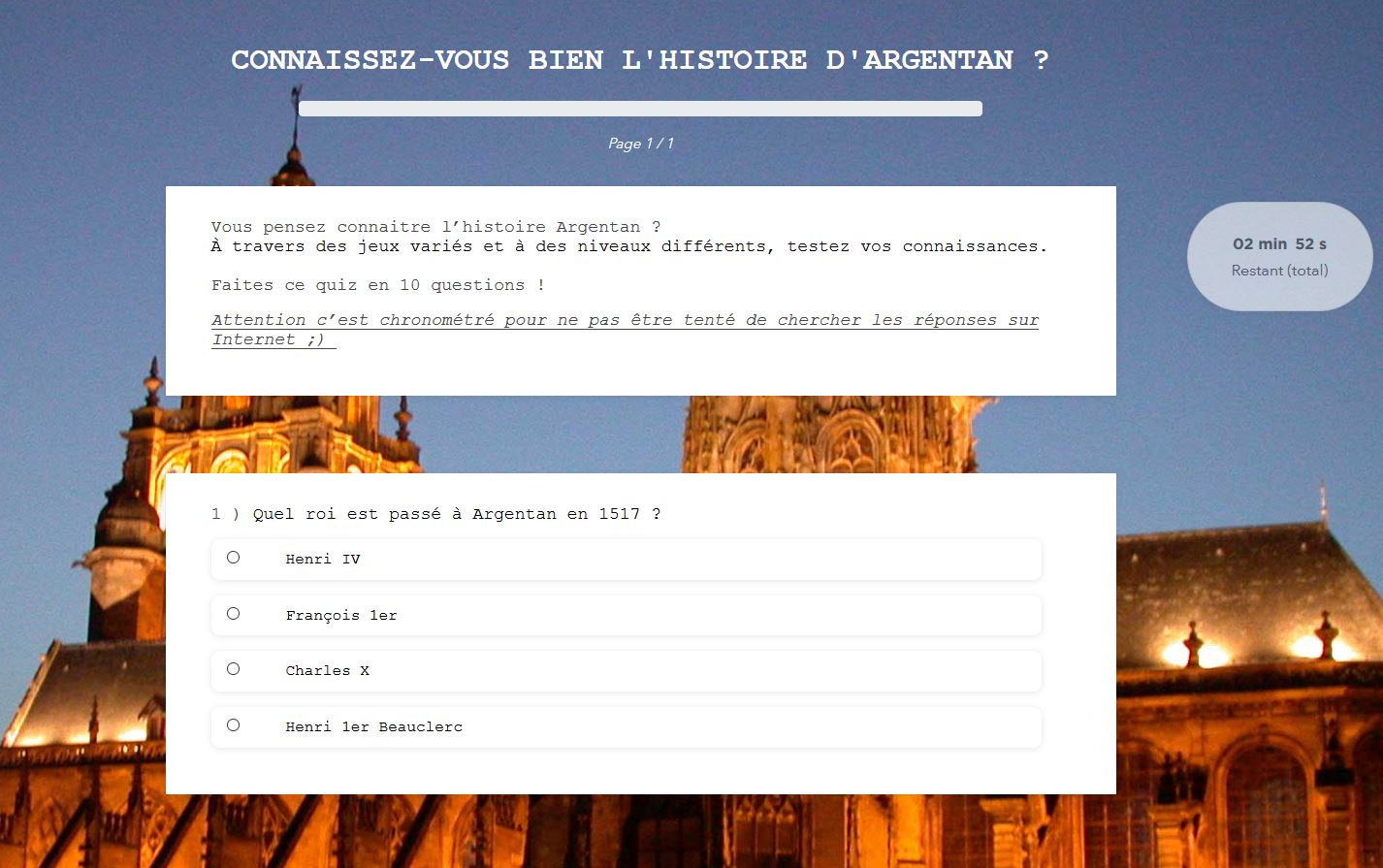Click the 'François 1er' answer label

point(341,616)
